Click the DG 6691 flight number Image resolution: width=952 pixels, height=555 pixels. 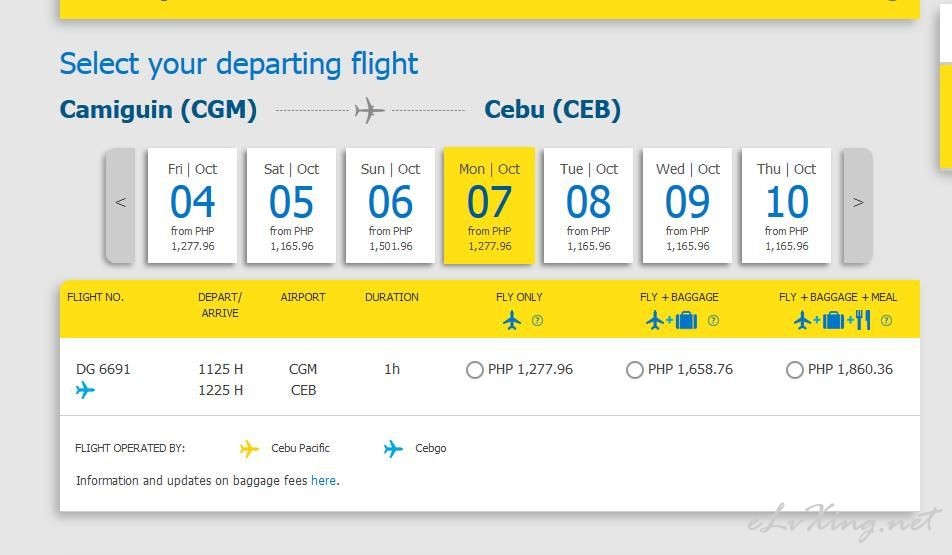coord(103,369)
